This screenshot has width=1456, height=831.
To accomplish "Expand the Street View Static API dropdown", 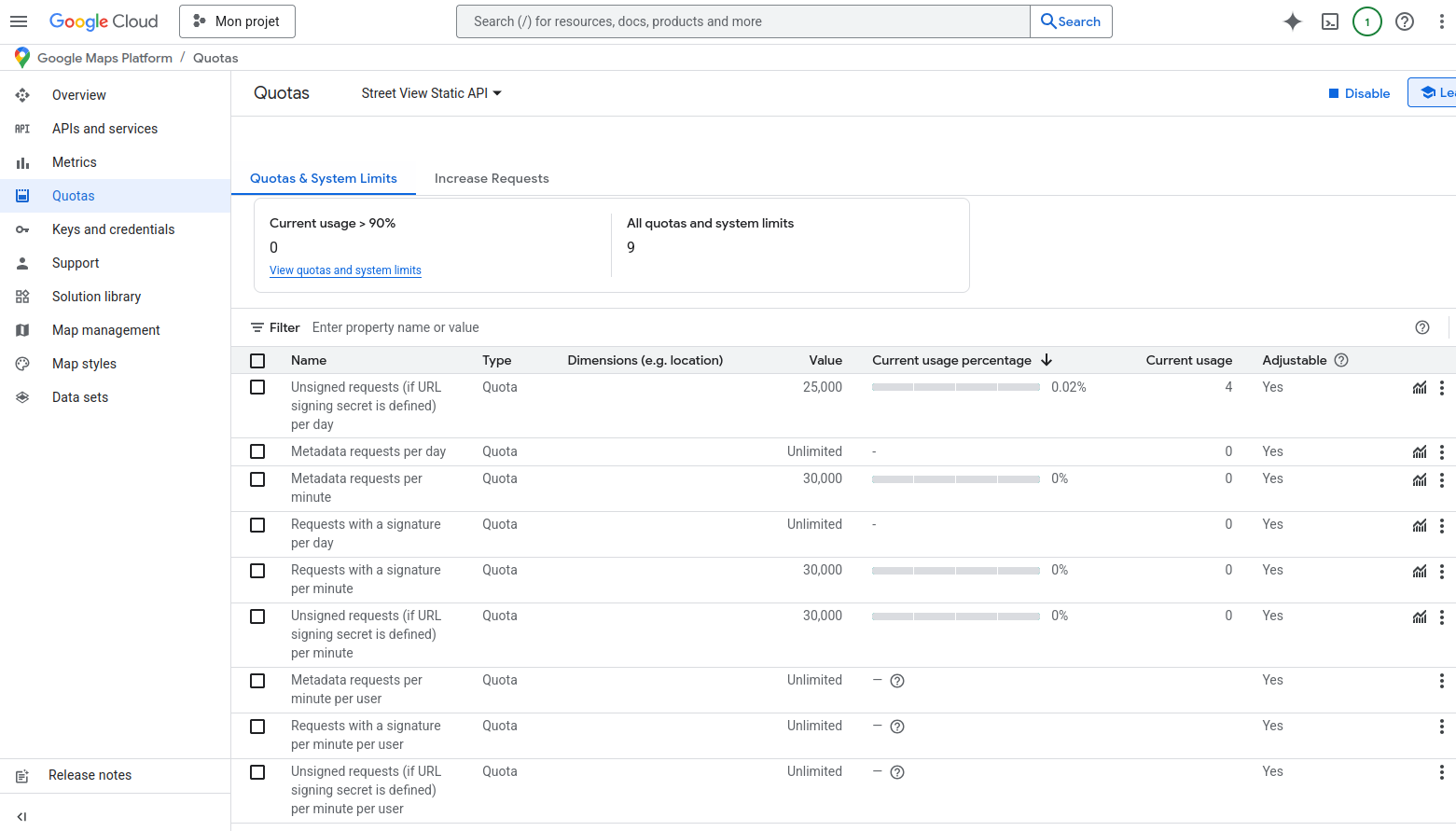I will point(431,93).
